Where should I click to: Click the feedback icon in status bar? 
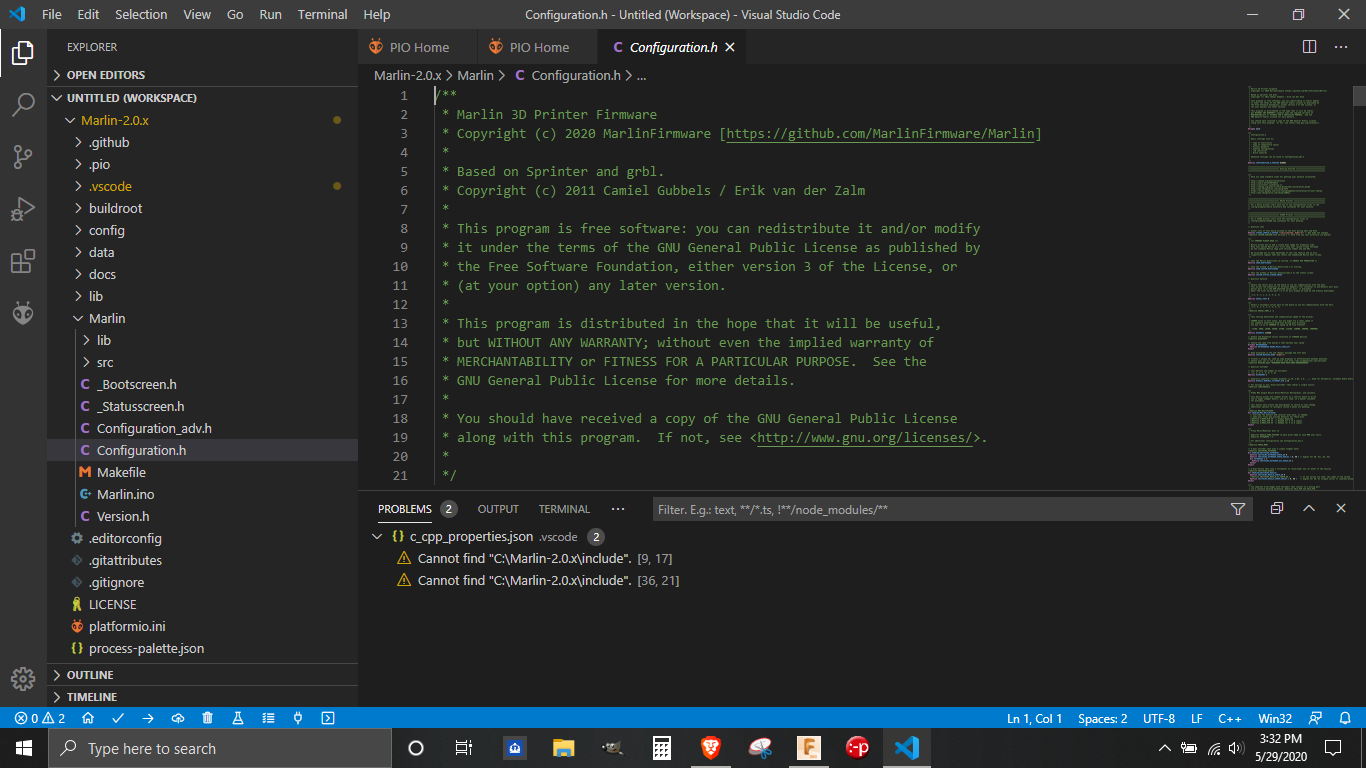[1316, 718]
